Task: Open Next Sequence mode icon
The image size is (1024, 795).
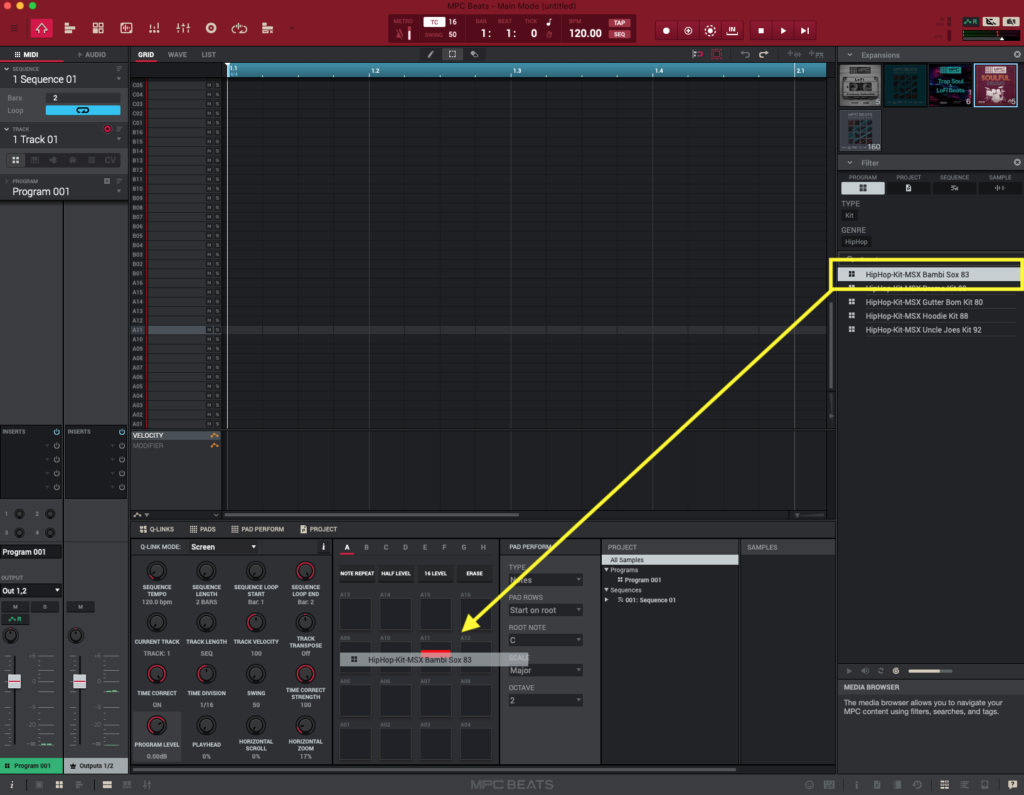Action: coord(267,28)
